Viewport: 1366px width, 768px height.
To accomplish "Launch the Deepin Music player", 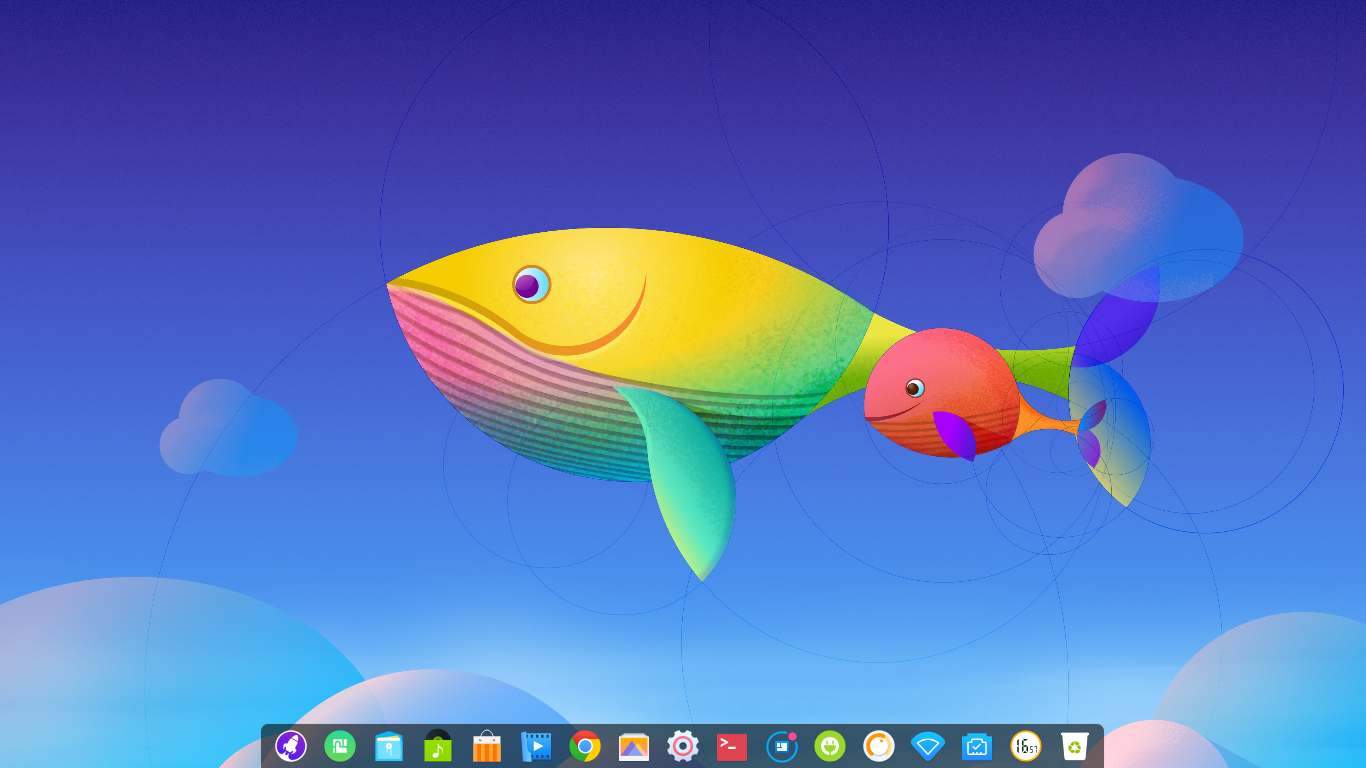I will tap(438, 746).
